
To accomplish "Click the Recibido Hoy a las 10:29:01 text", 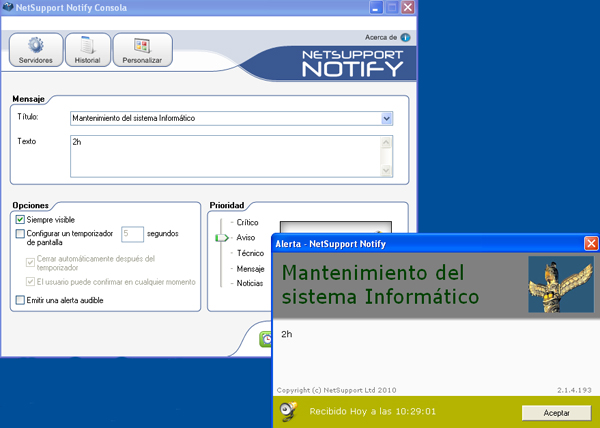I will (x=373, y=412).
